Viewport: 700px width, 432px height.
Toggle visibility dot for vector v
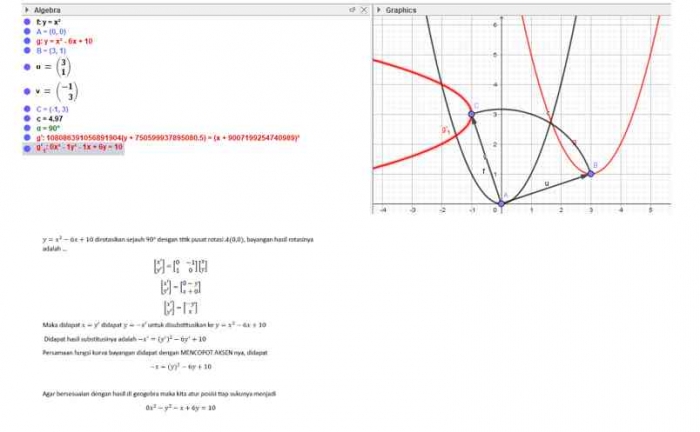tap(29, 92)
